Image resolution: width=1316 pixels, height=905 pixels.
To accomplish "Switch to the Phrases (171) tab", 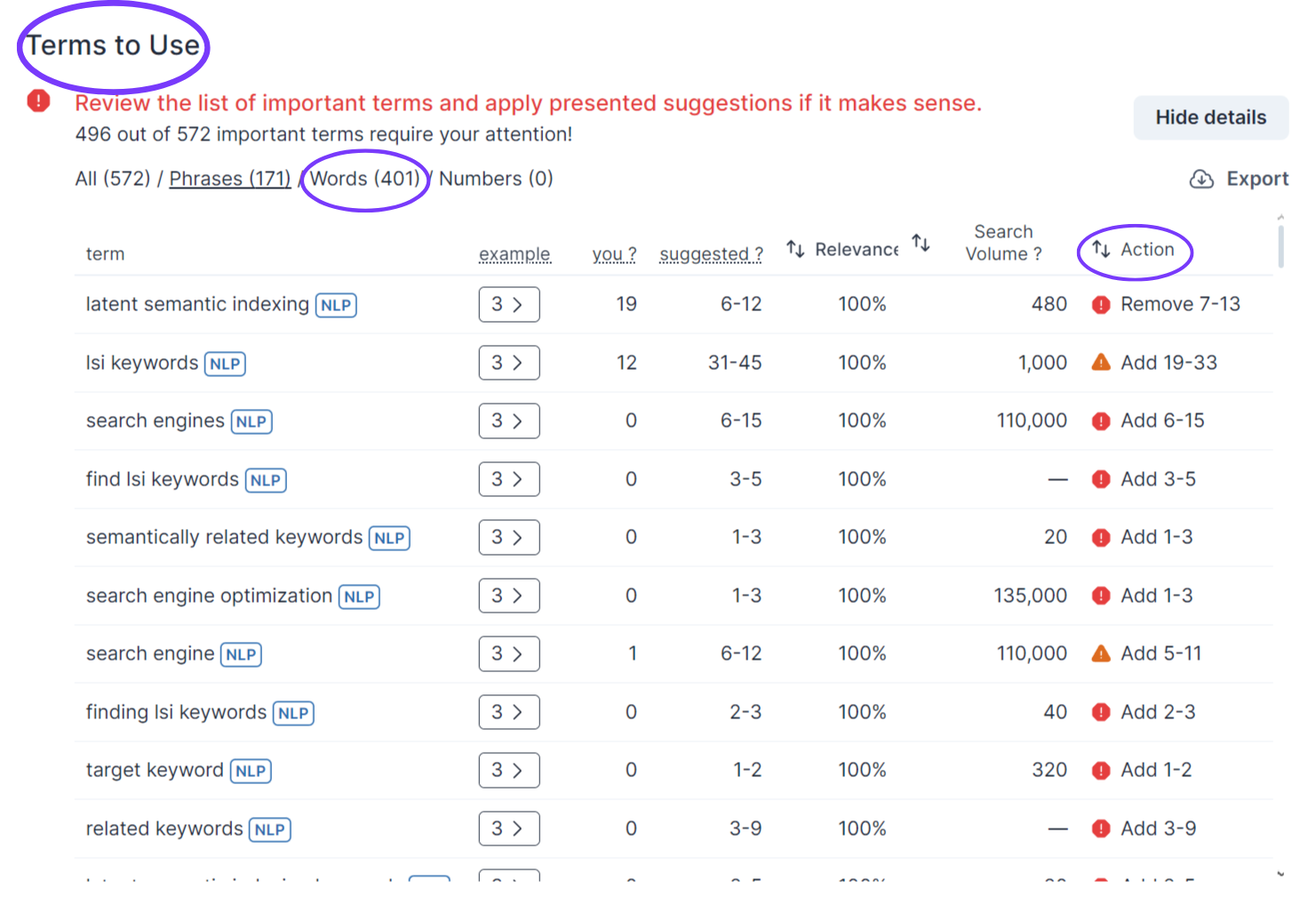I will click(230, 179).
